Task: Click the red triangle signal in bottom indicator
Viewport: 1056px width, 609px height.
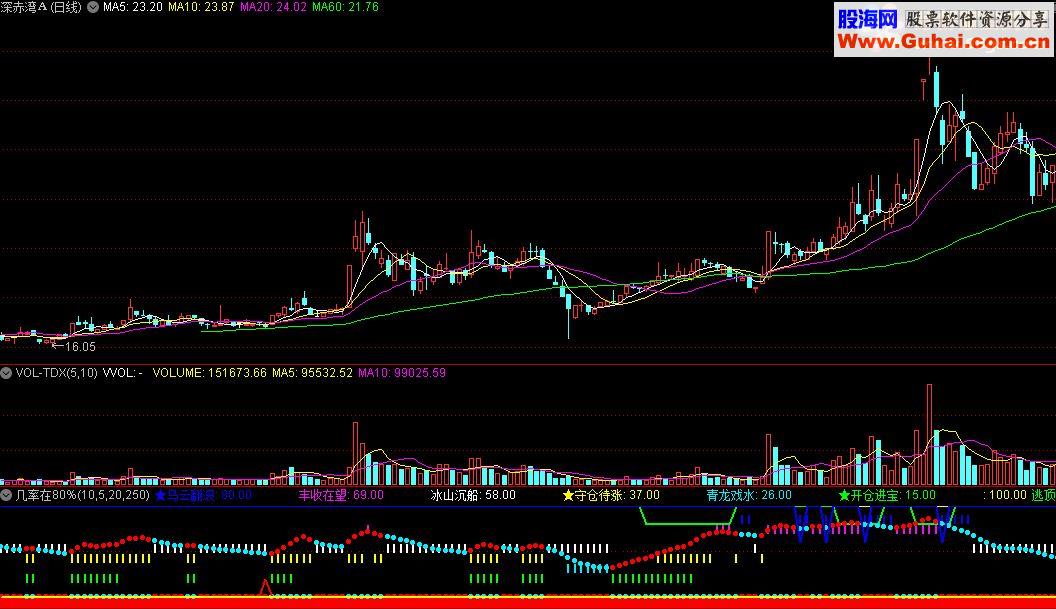Action: (x=266, y=587)
